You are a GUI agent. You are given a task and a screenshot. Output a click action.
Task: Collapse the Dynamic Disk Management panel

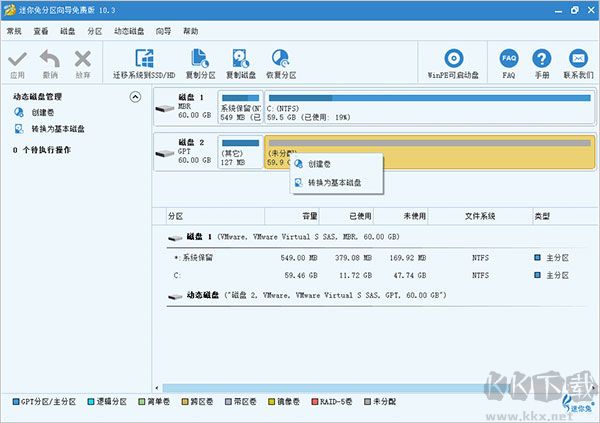point(135,97)
